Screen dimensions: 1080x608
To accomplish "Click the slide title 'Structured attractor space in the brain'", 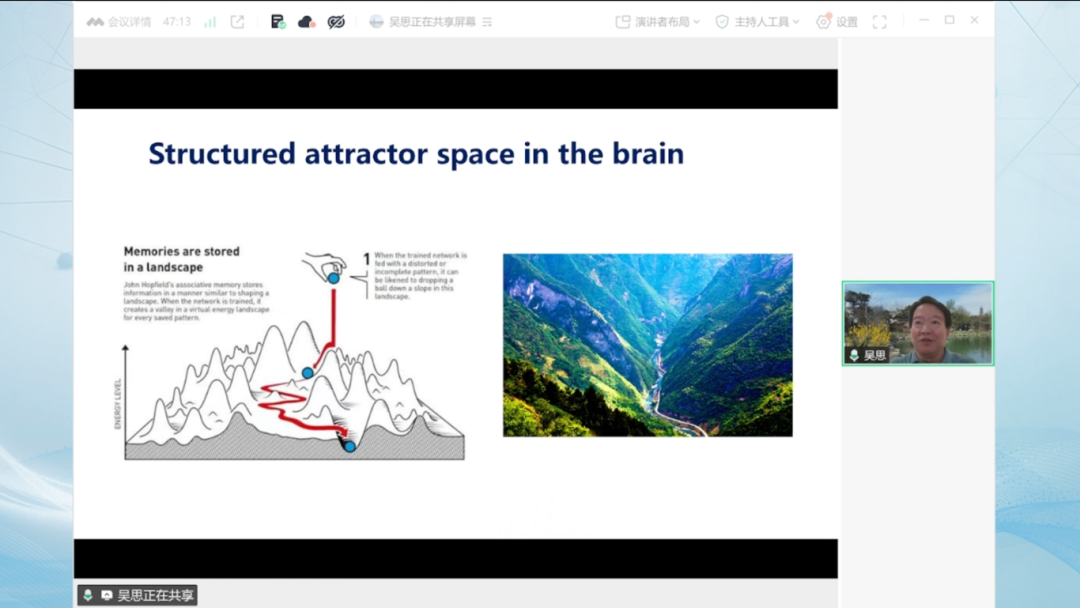I will [416, 154].
